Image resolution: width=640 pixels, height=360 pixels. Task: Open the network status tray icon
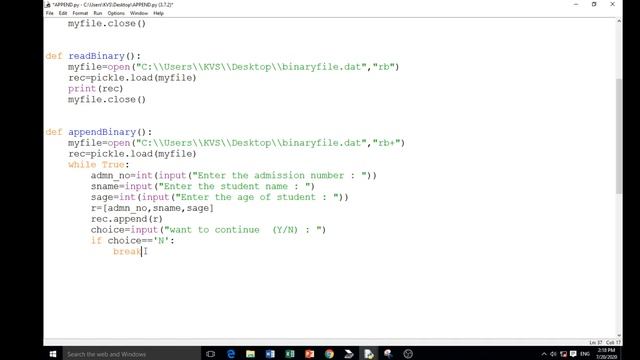click(x=563, y=354)
